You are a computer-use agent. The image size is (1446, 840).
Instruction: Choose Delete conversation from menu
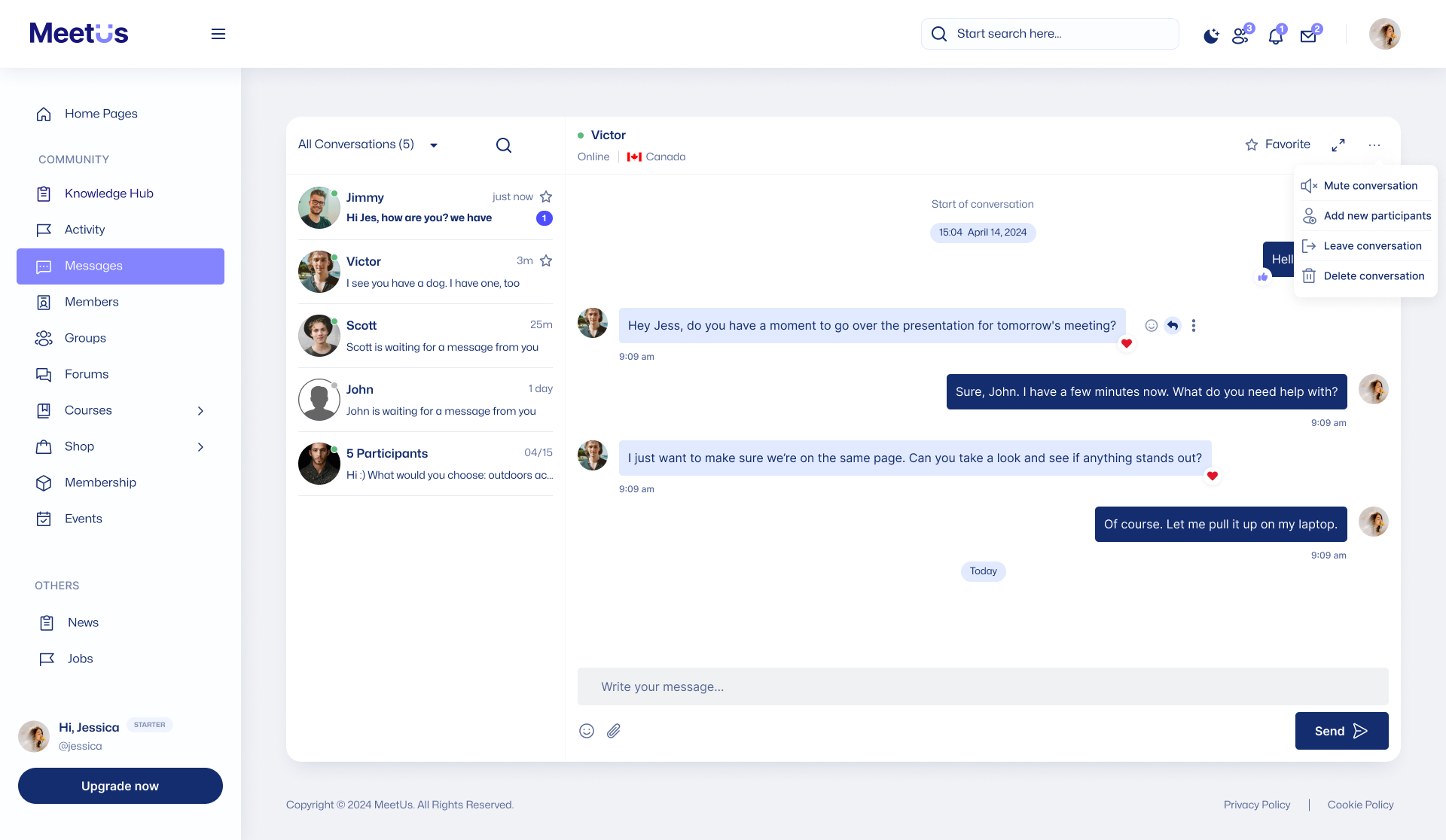pos(1373,276)
